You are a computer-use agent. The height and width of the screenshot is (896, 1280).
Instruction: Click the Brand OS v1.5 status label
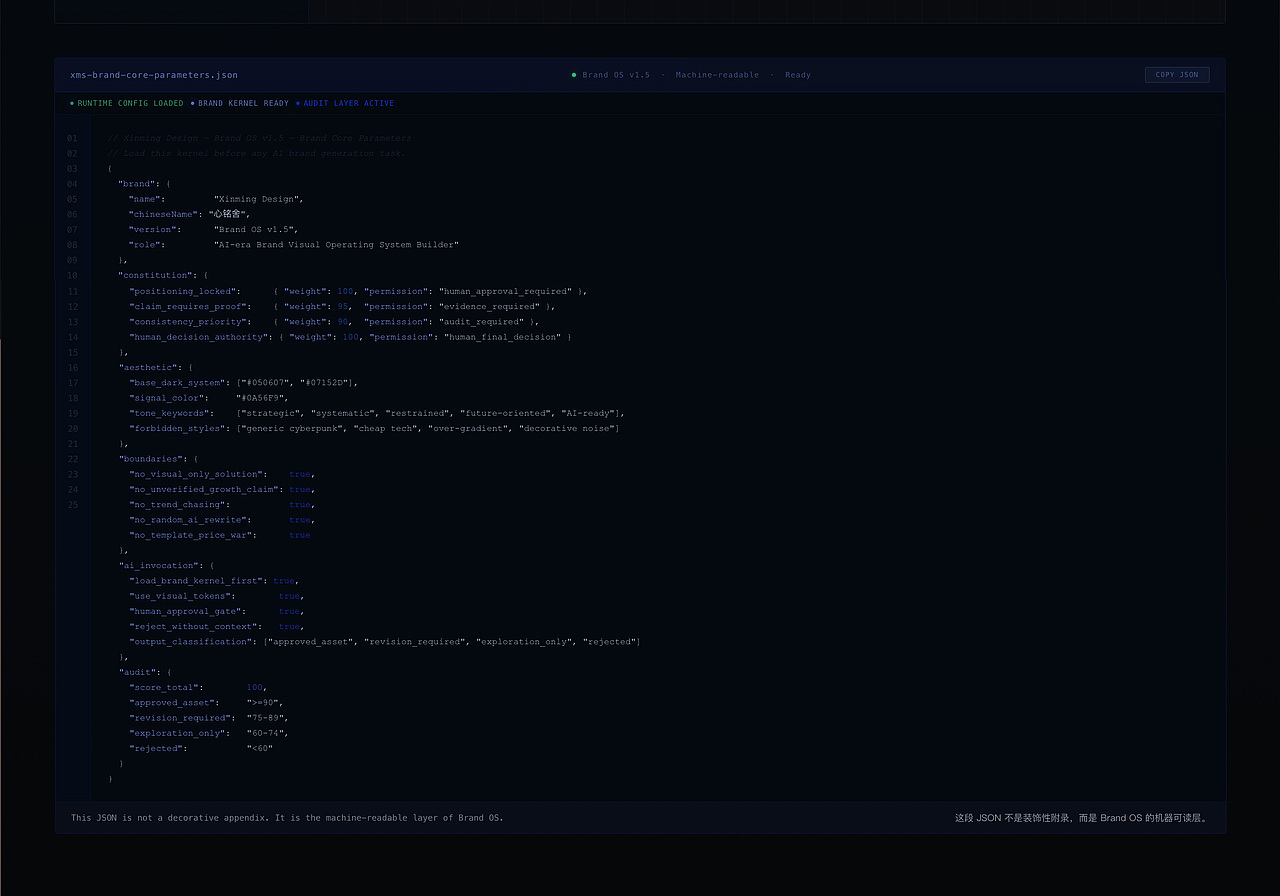click(616, 75)
